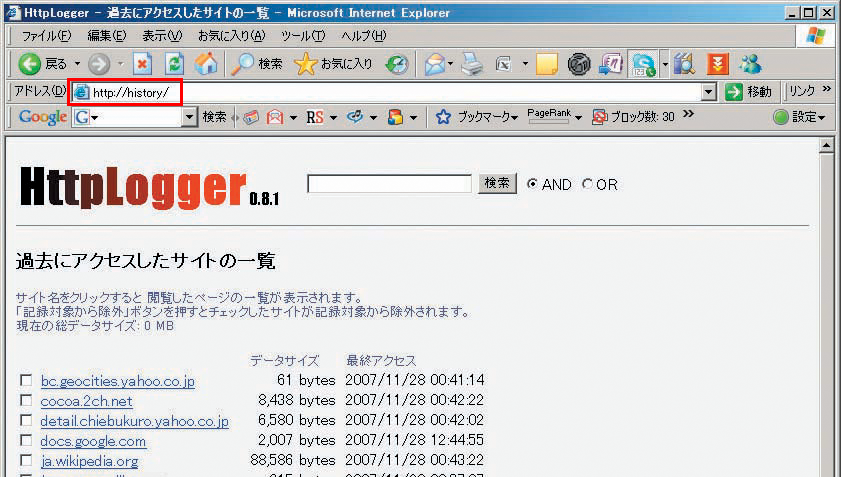Click the Google toolbar mail icon
Viewport: 841px width, 477px height.
click(275, 117)
